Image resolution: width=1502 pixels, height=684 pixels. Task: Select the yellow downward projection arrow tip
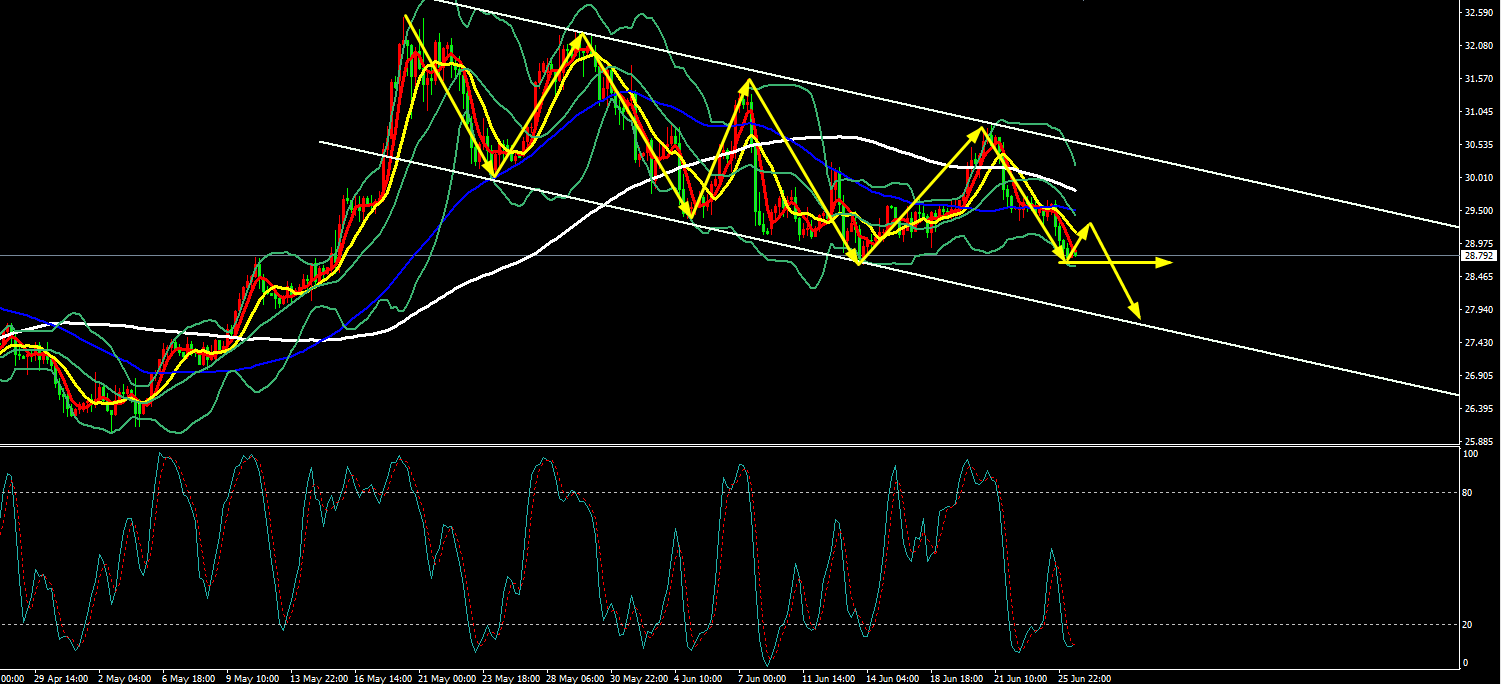[1137, 315]
